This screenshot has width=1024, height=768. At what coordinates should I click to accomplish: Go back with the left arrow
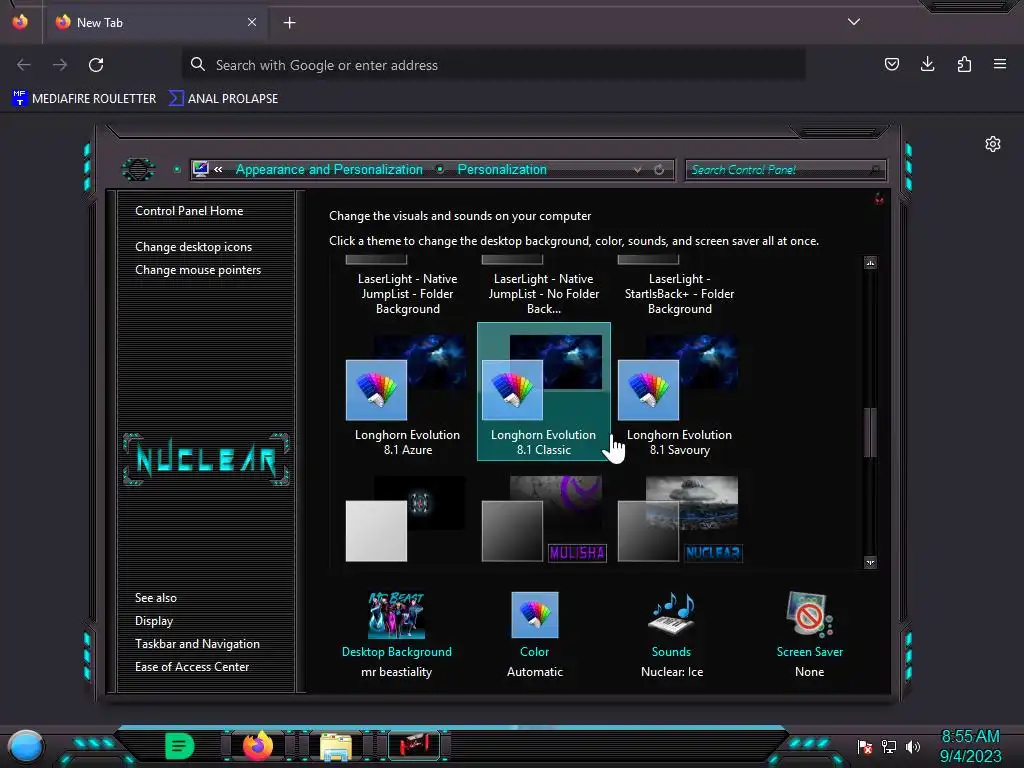24,65
